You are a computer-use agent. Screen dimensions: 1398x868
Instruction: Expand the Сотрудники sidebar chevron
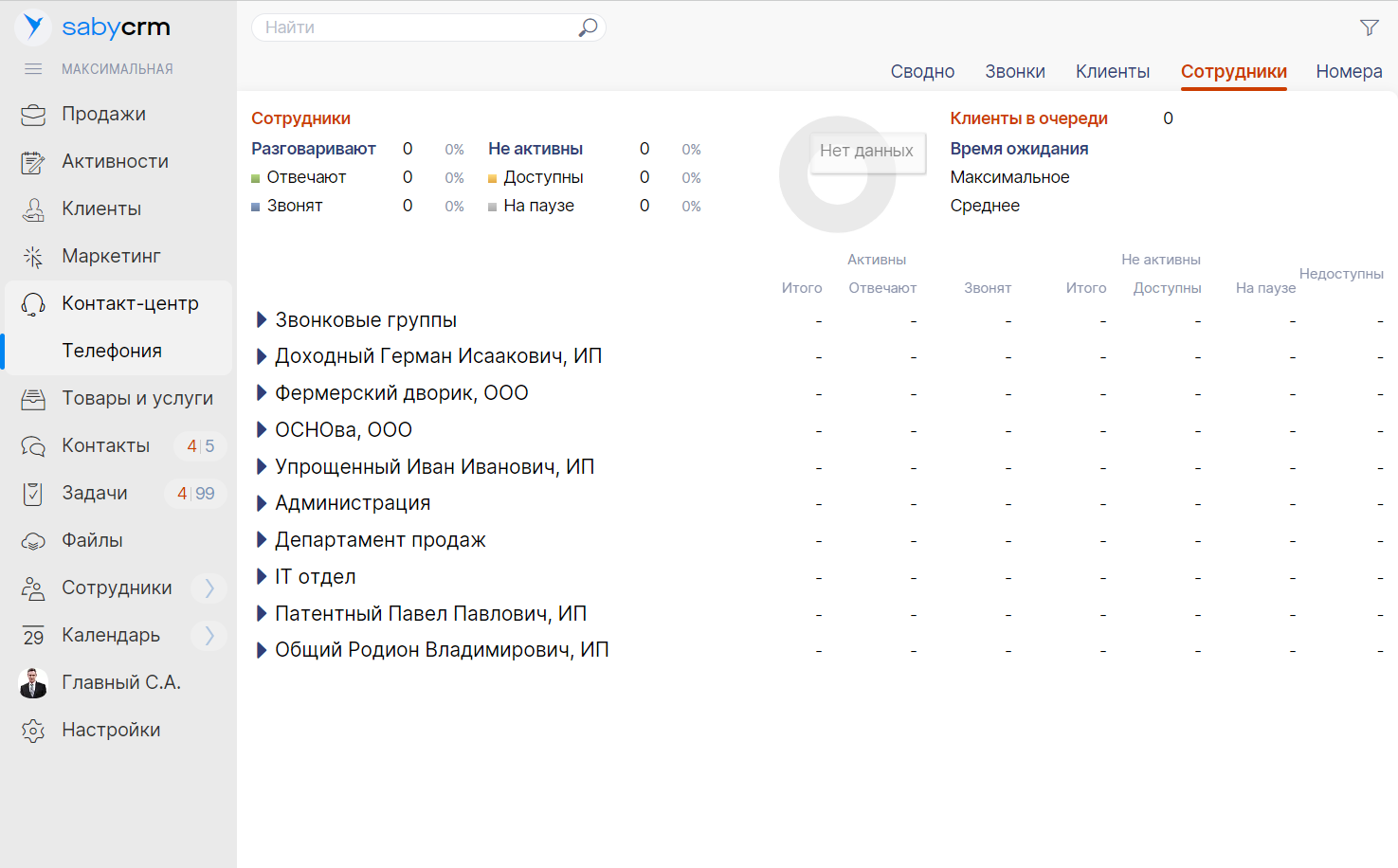[x=209, y=588]
